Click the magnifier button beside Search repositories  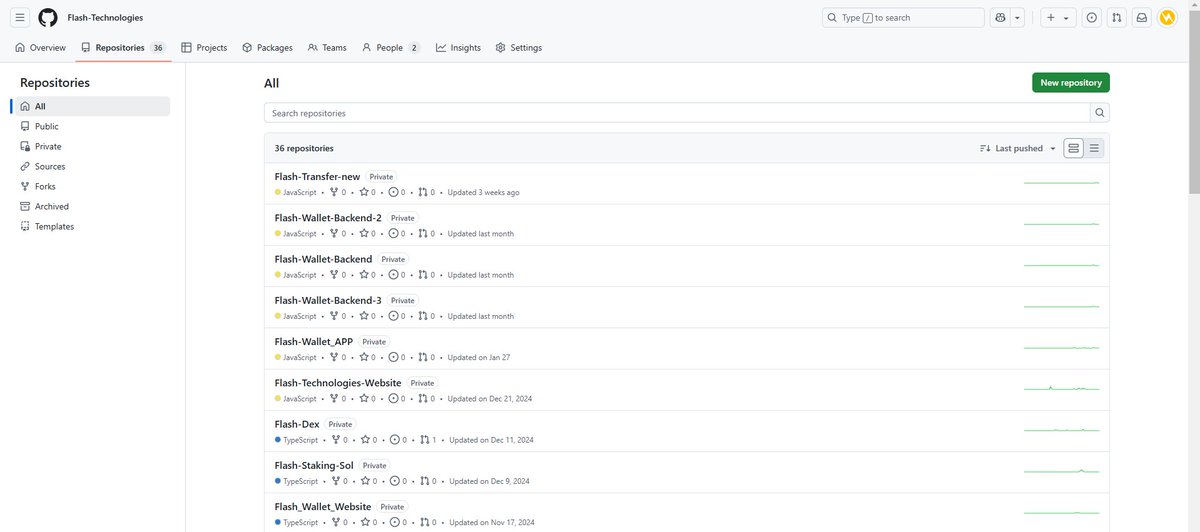tap(1100, 113)
